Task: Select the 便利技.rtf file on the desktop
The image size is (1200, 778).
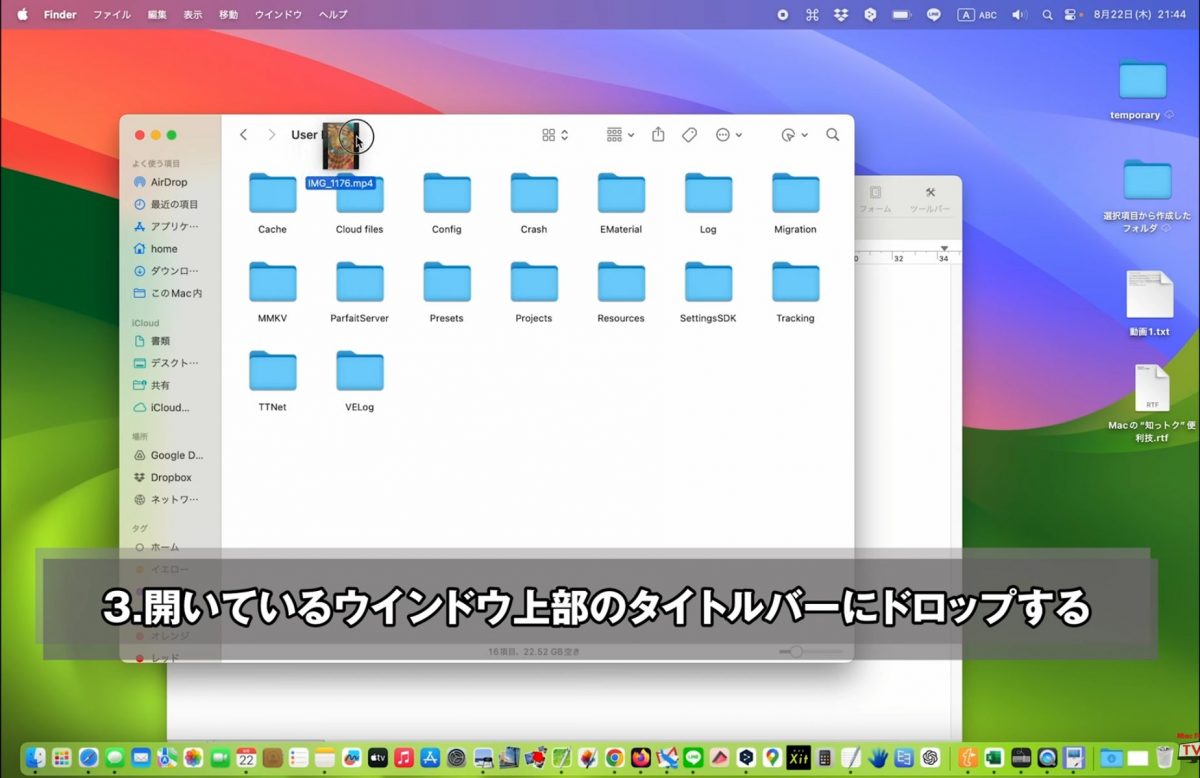Action: pyautogui.click(x=1151, y=404)
